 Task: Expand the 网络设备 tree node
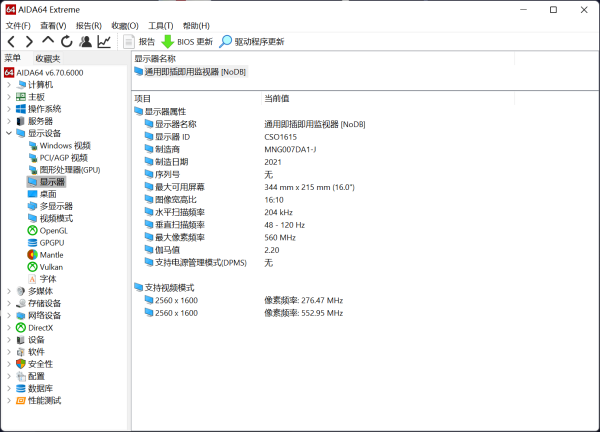pyautogui.click(x=9, y=316)
